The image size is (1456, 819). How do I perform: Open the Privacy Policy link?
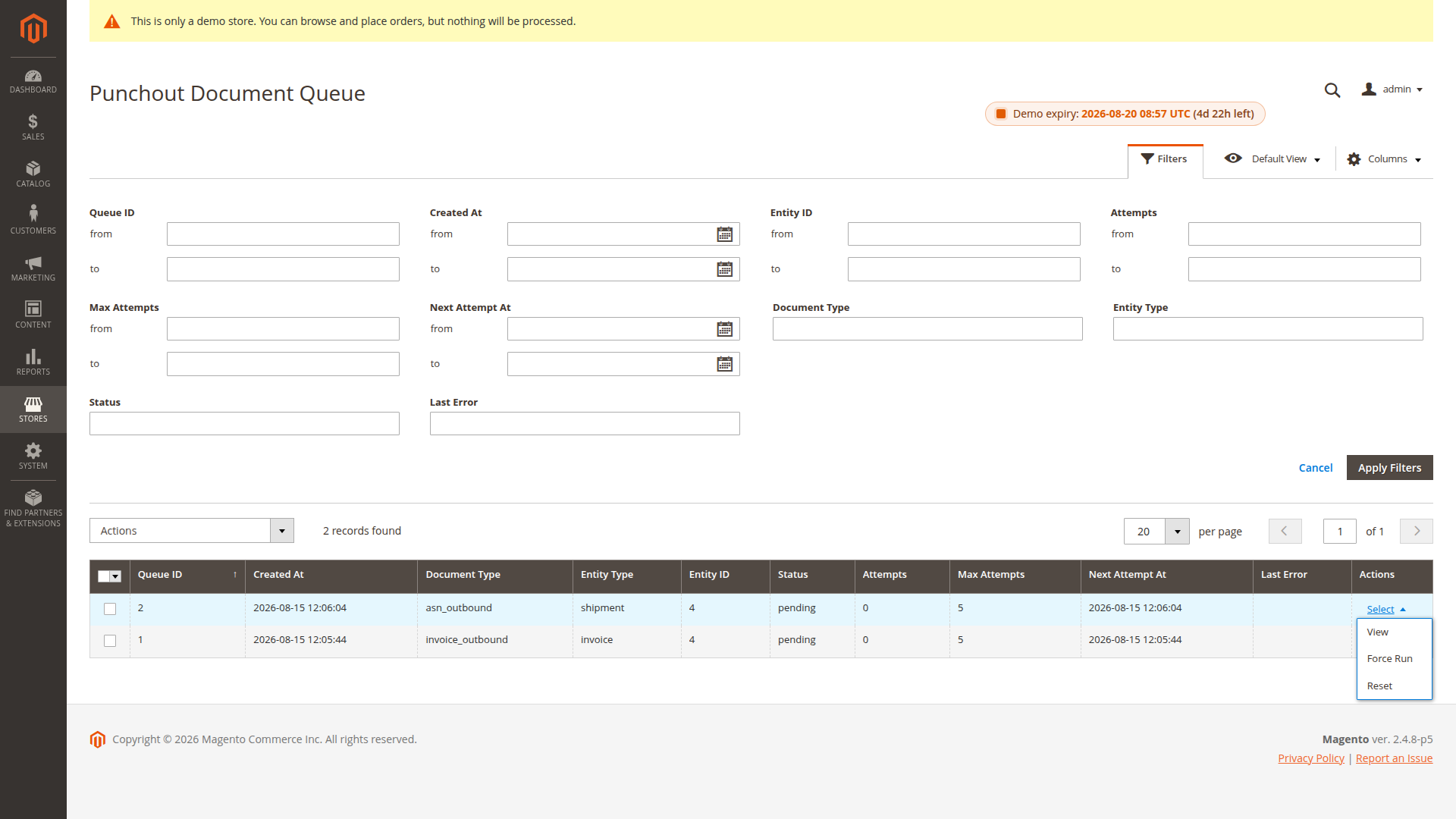[x=1311, y=758]
